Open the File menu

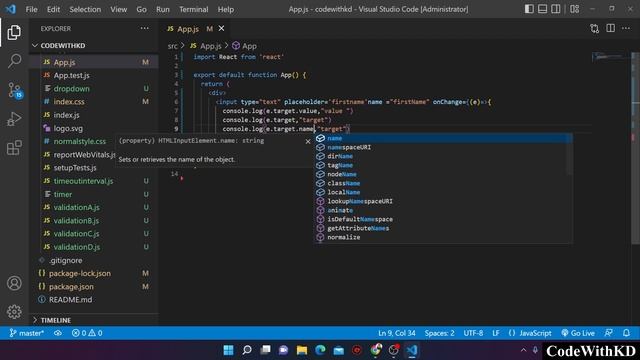(31, 9)
